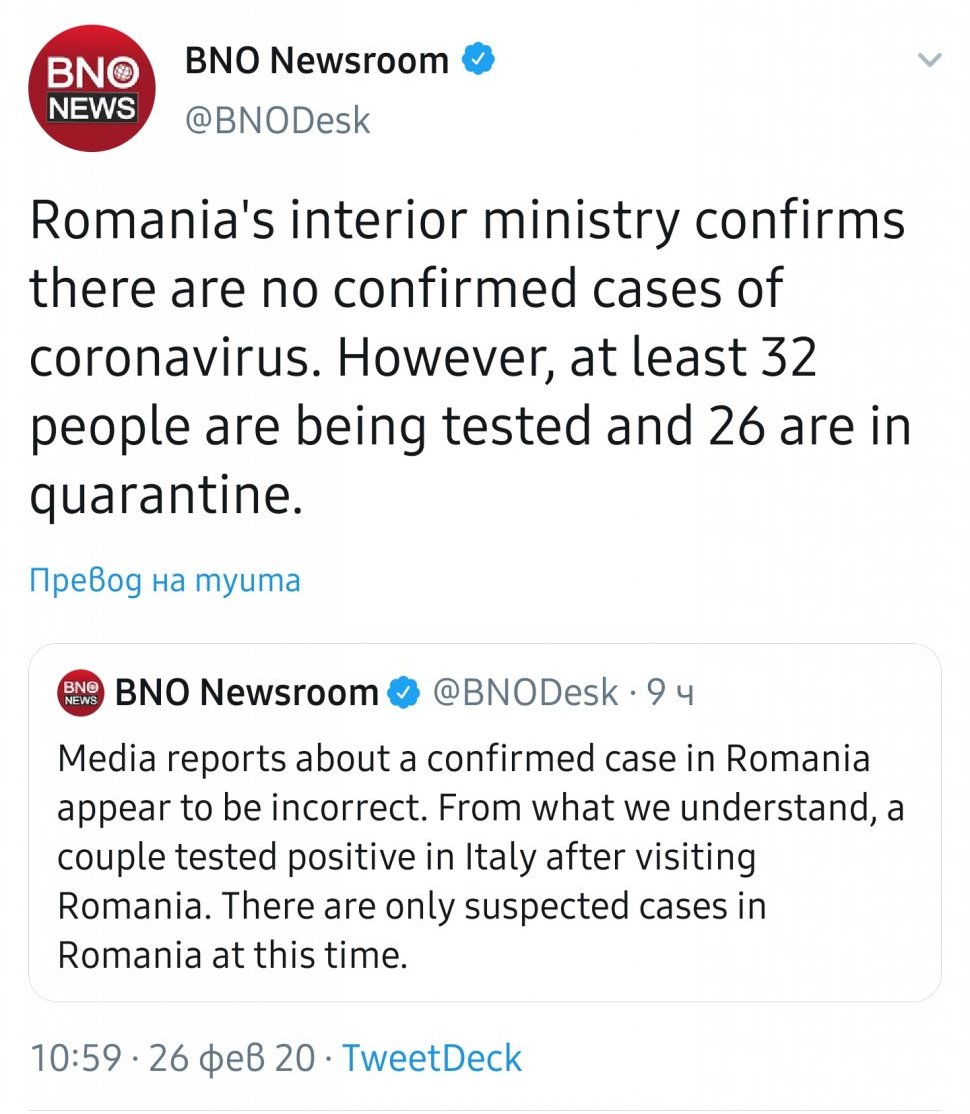Click the '26 фев 20' tweet date
Screen dimensions: 970x1114
pos(232,1058)
